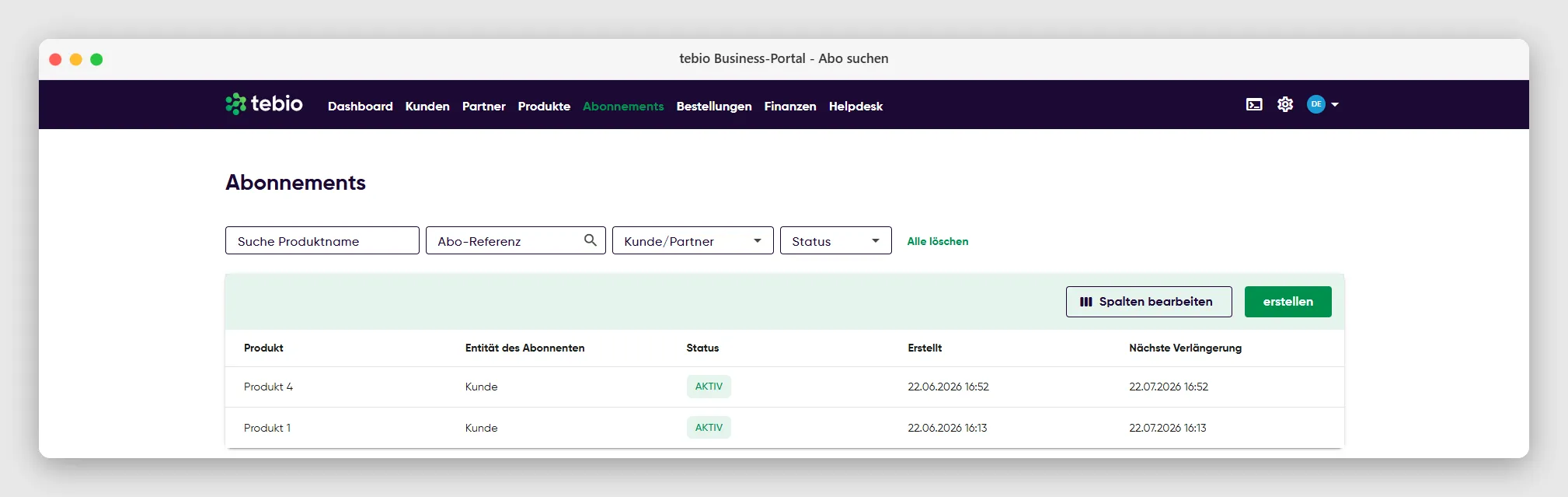Click Kunde cell in Produkt 1 row
The height and width of the screenshot is (497, 1568).
(x=482, y=428)
